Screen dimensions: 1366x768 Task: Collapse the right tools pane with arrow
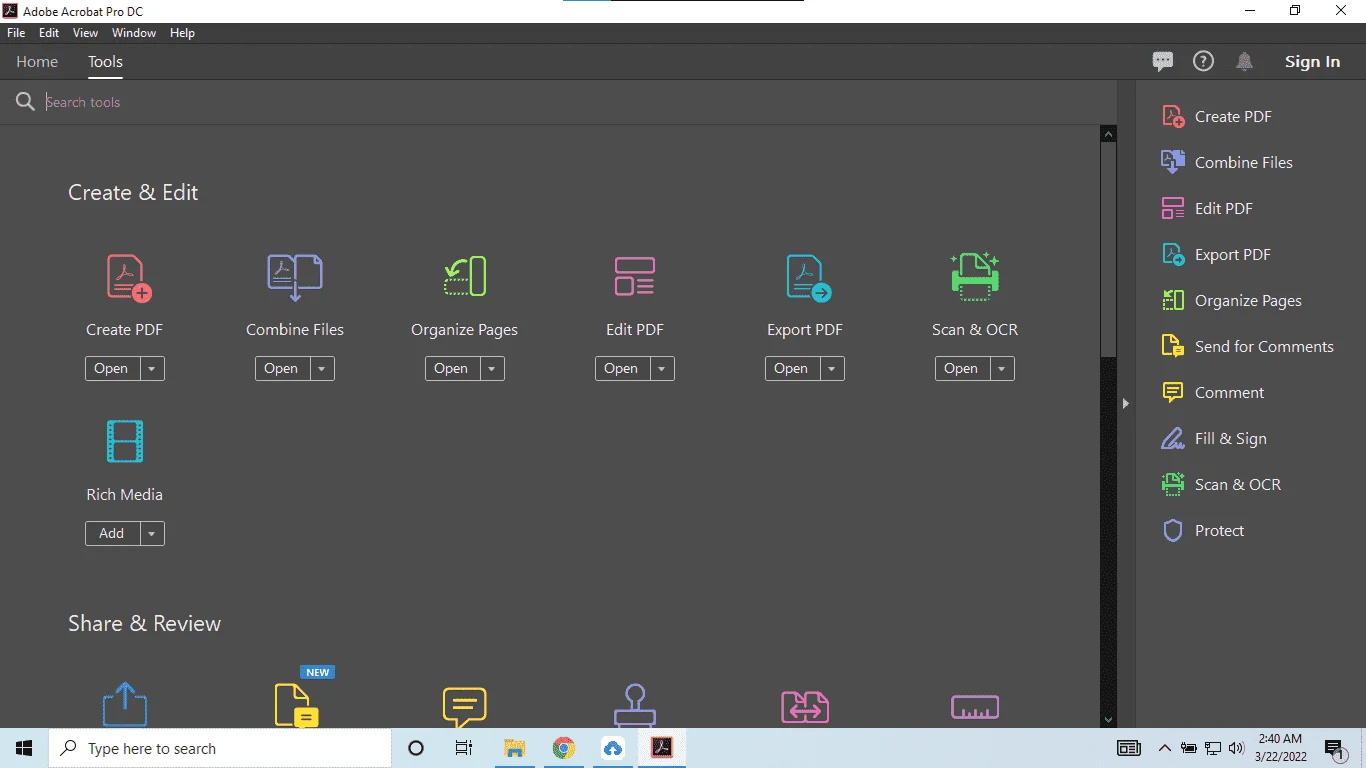point(1126,404)
